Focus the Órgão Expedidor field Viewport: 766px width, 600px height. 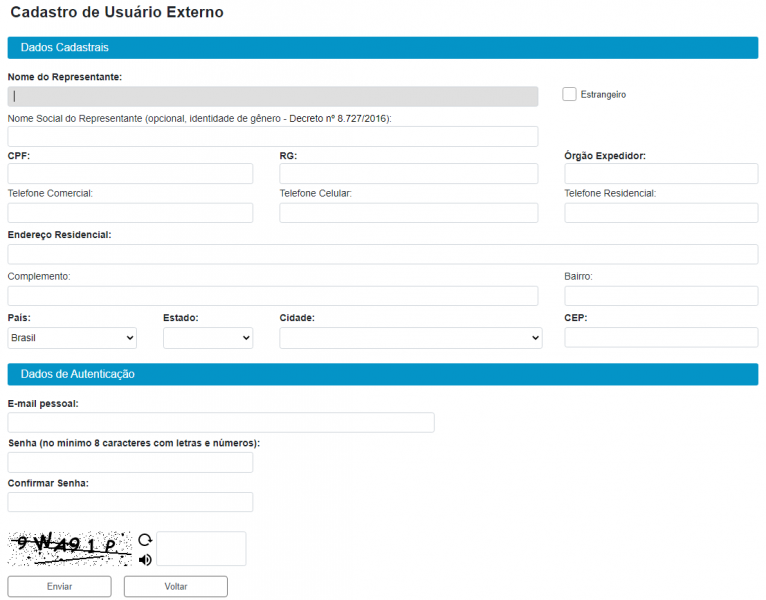661,174
